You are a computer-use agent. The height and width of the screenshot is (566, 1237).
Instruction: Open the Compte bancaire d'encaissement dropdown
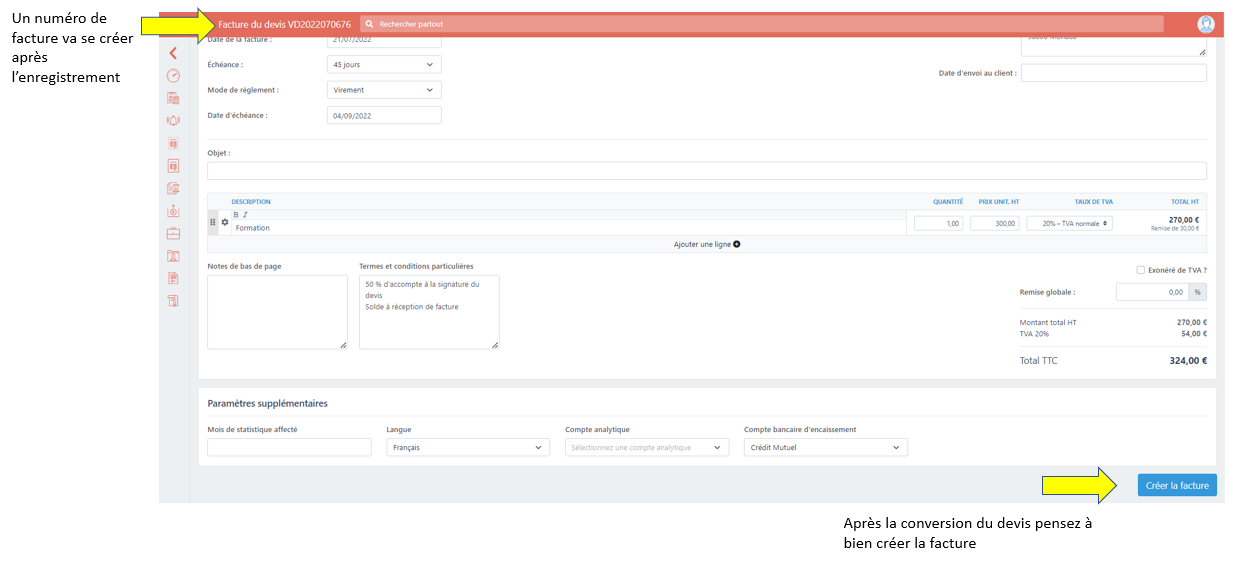point(825,448)
